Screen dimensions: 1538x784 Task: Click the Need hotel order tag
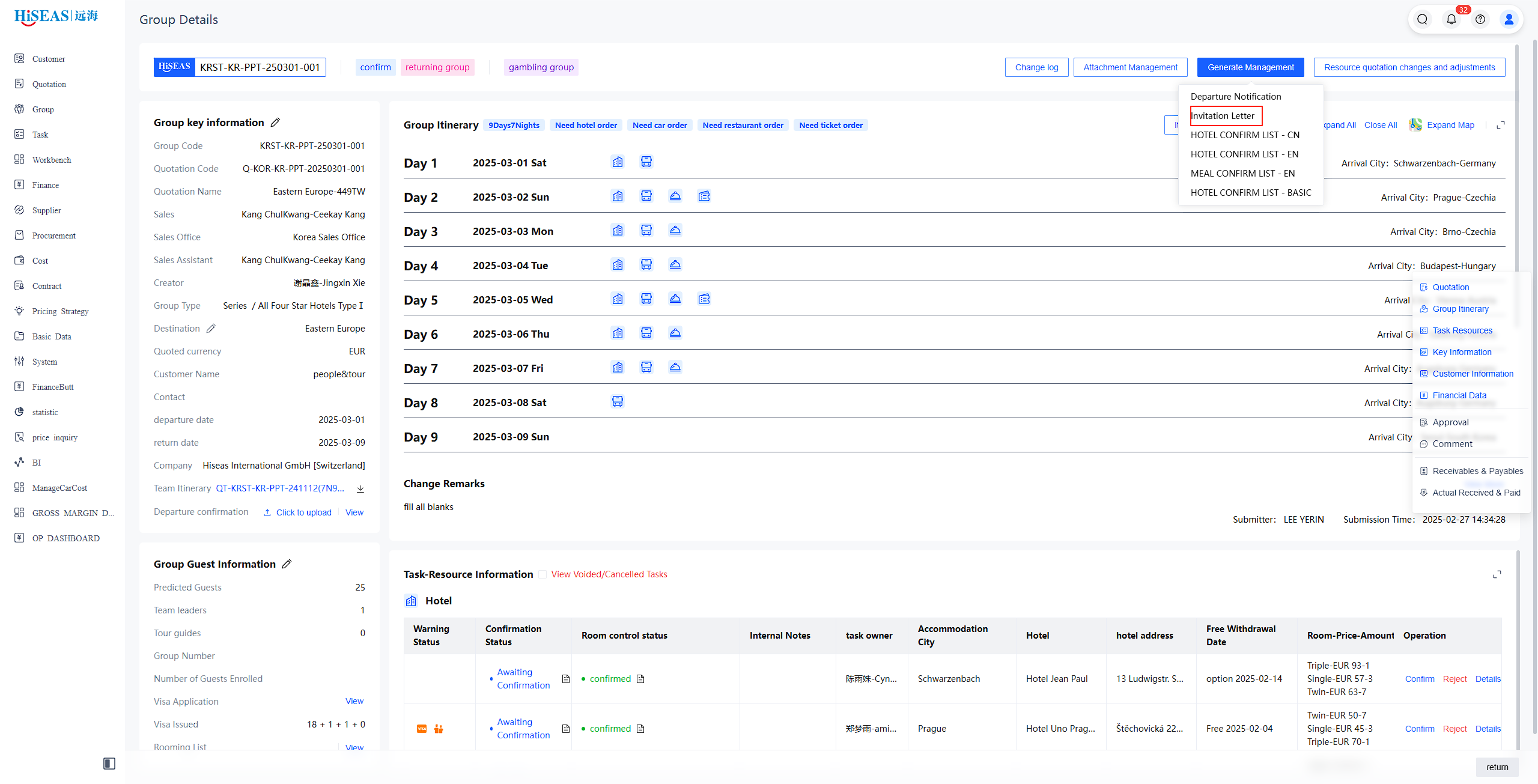tap(586, 125)
